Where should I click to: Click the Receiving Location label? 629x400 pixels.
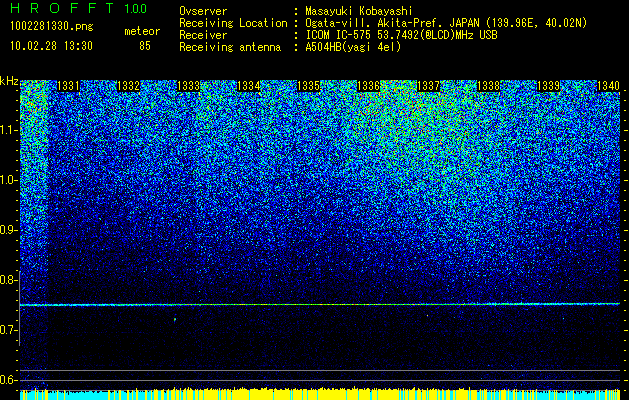(x=233, y=23)
